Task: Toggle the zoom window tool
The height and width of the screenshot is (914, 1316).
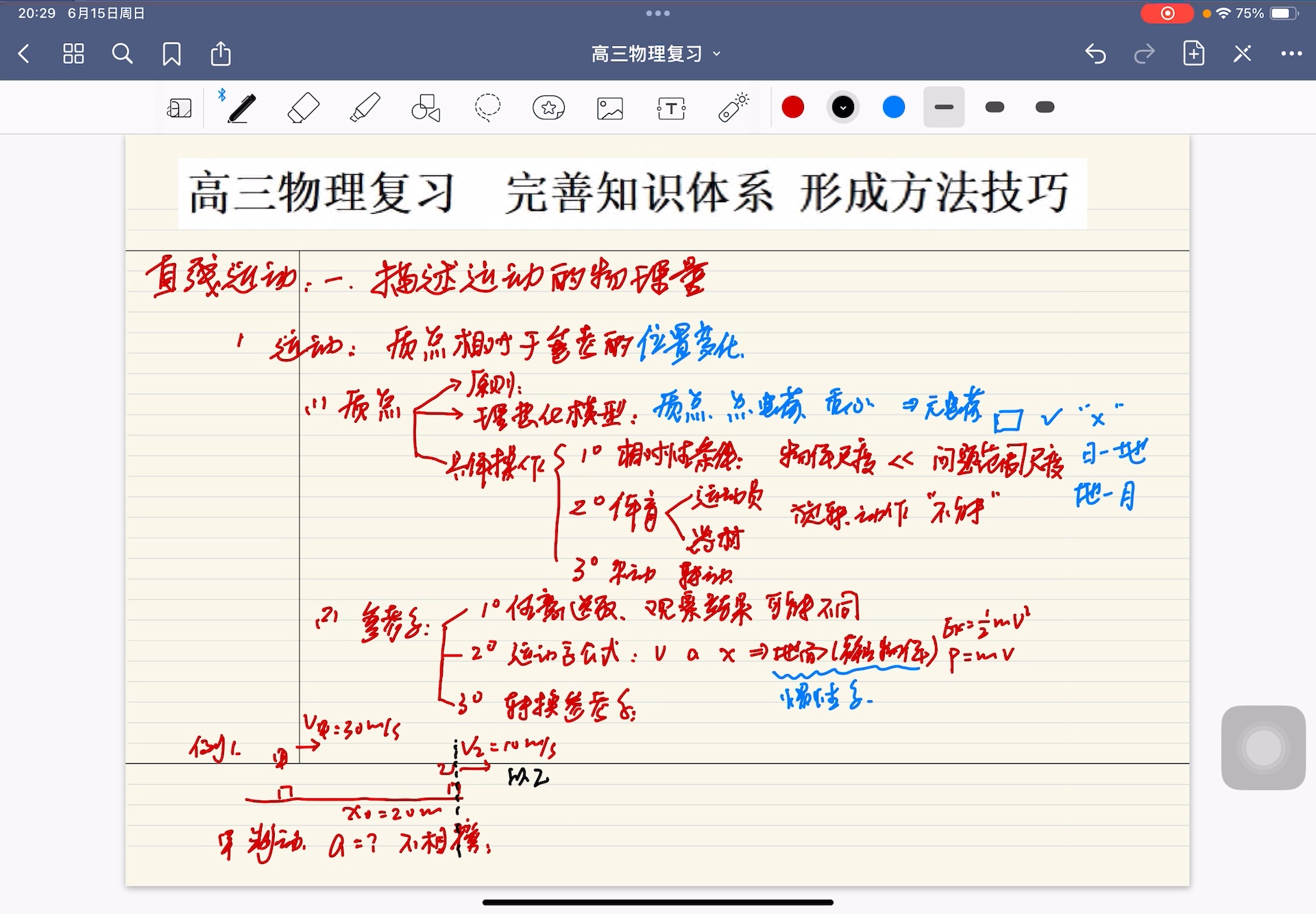Action: [180, 108]
